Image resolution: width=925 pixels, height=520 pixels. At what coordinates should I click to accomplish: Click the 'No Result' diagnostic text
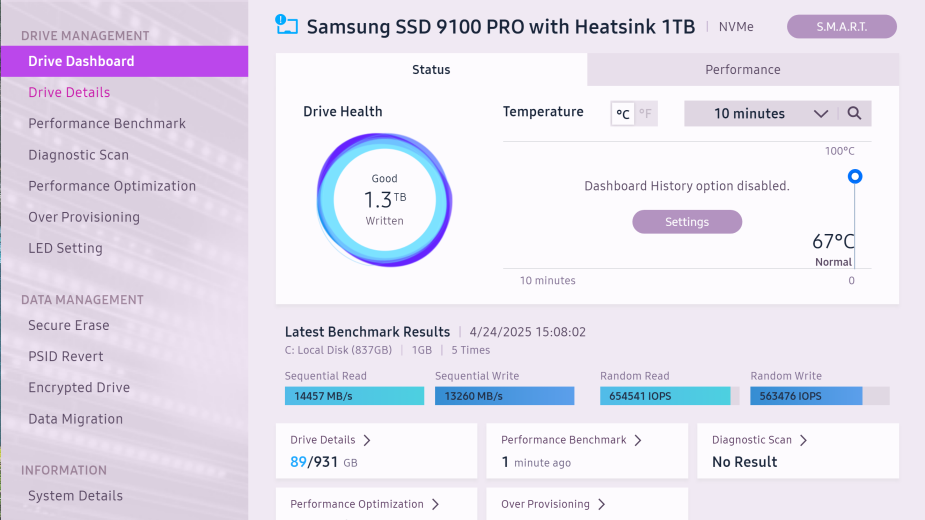click(x=744, y=462)
